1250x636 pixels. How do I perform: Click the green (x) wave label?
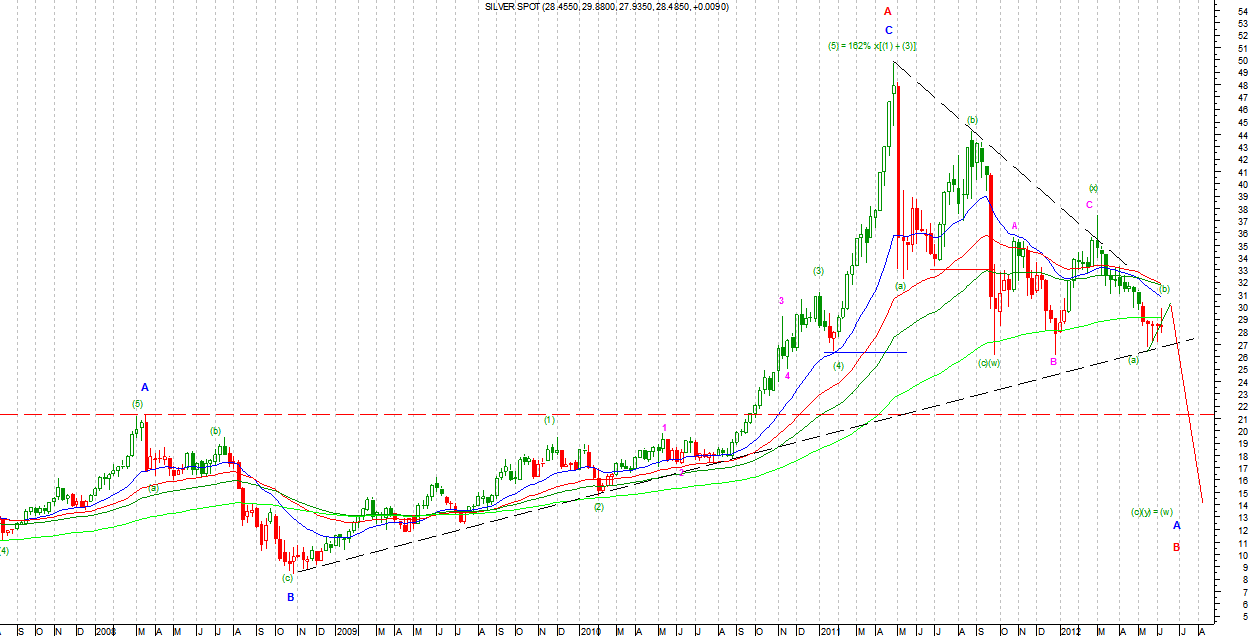[1094, 188]
